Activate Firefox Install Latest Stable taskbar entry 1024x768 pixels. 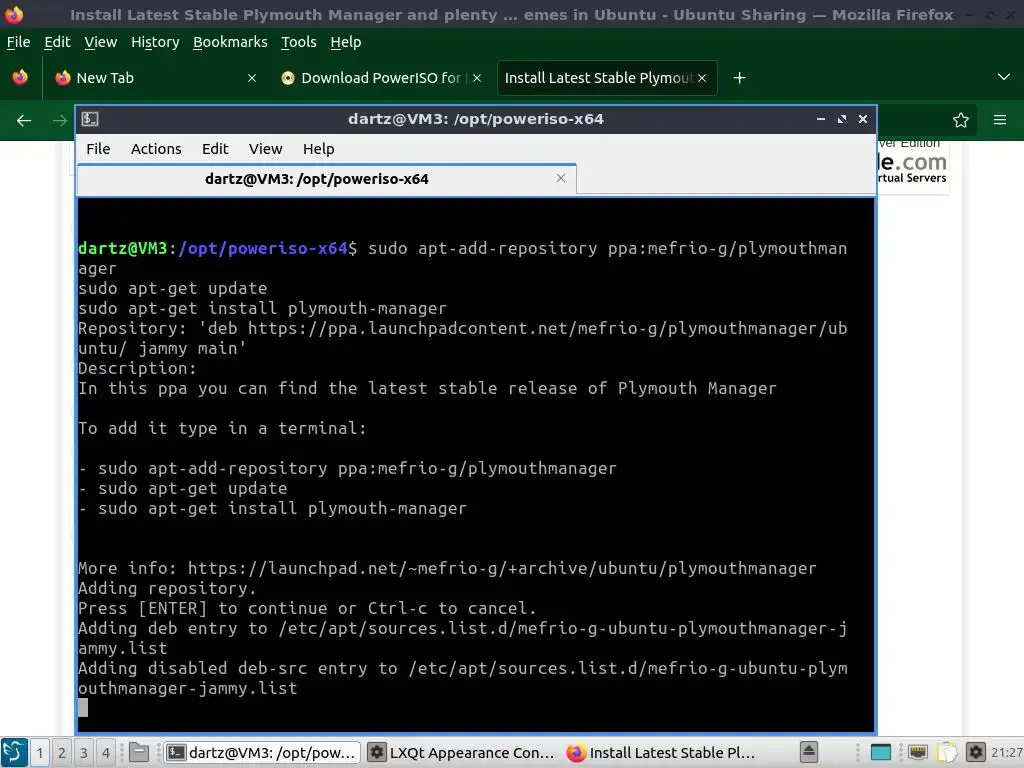(661, 752)
